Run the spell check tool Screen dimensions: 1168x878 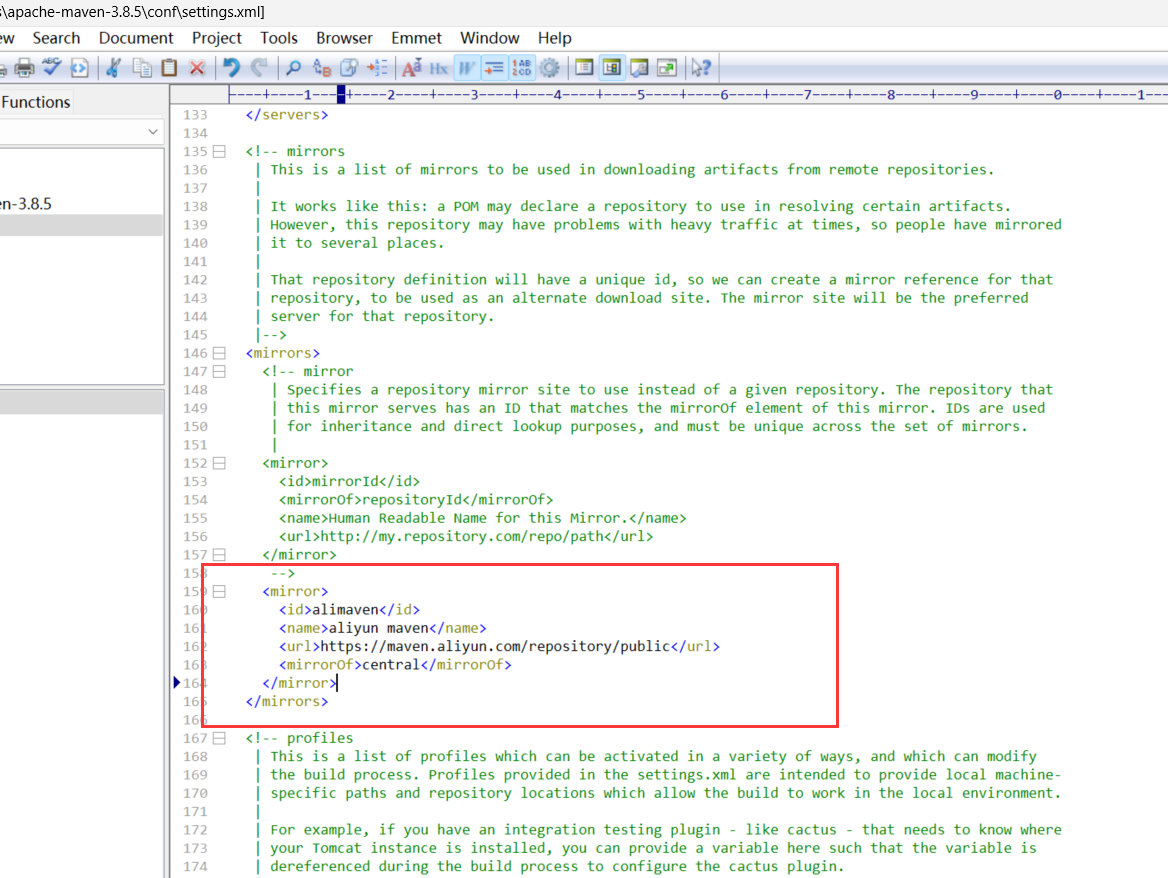(x=52, y=68)
